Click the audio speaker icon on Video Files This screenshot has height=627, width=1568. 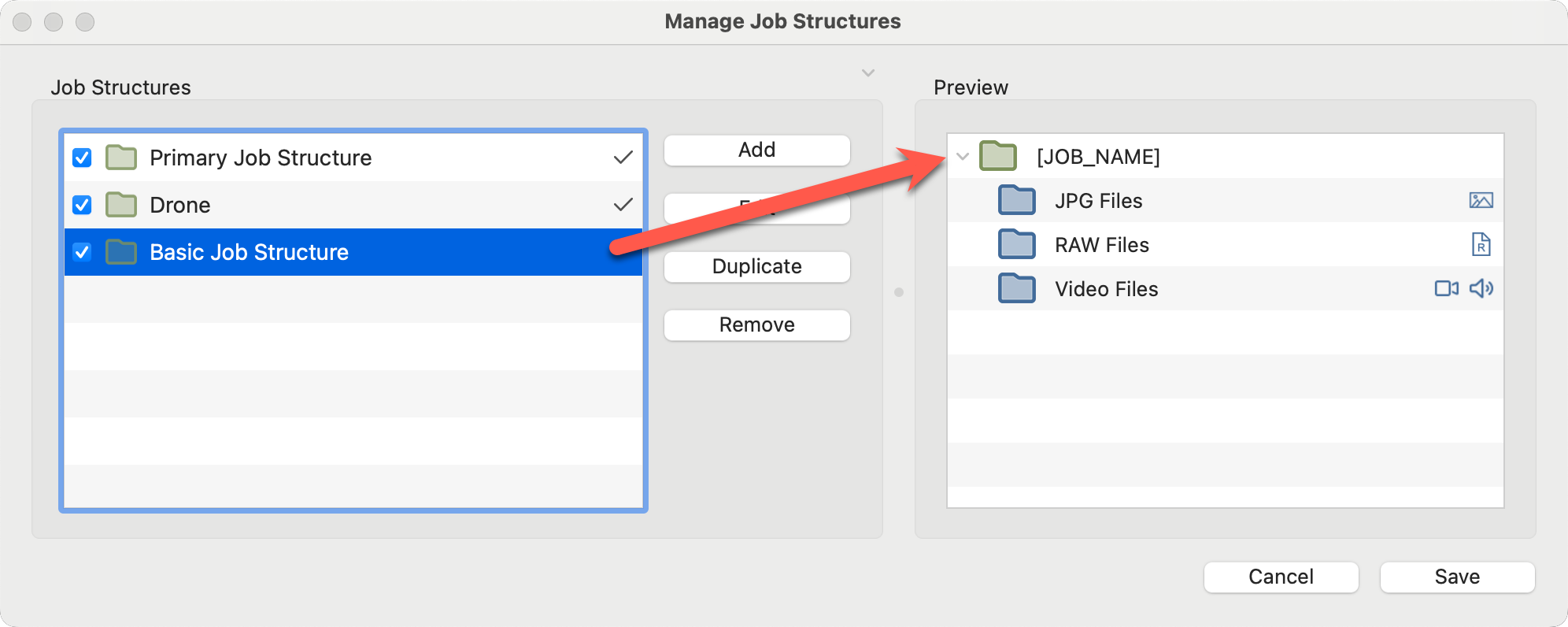[x=1481, y=289]
